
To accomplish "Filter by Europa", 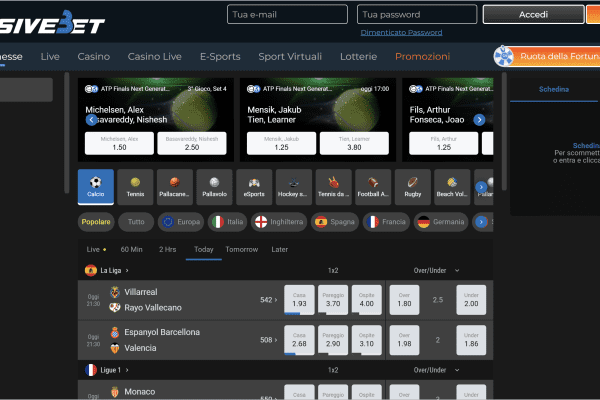I will [x=181, y=222].
